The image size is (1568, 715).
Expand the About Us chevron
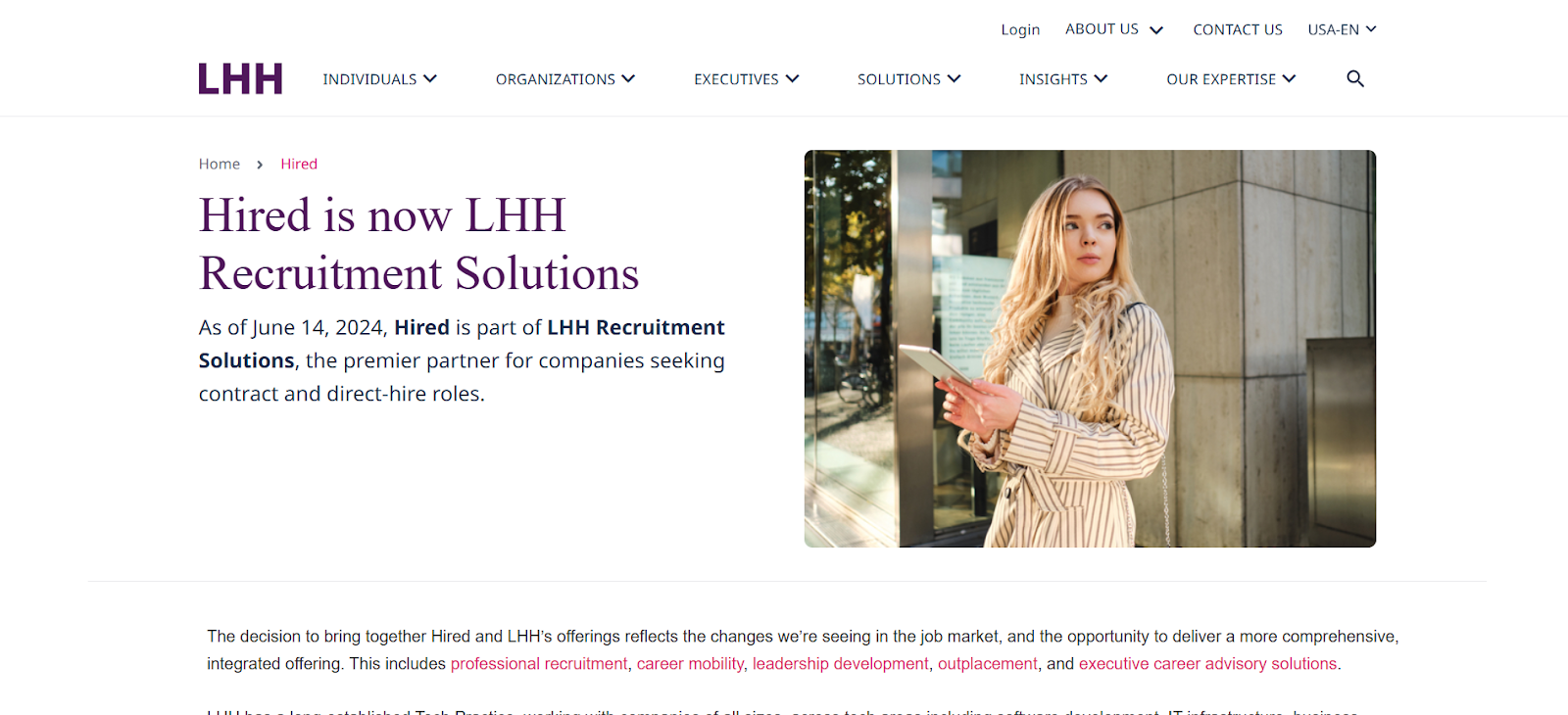coord(1156,30)
